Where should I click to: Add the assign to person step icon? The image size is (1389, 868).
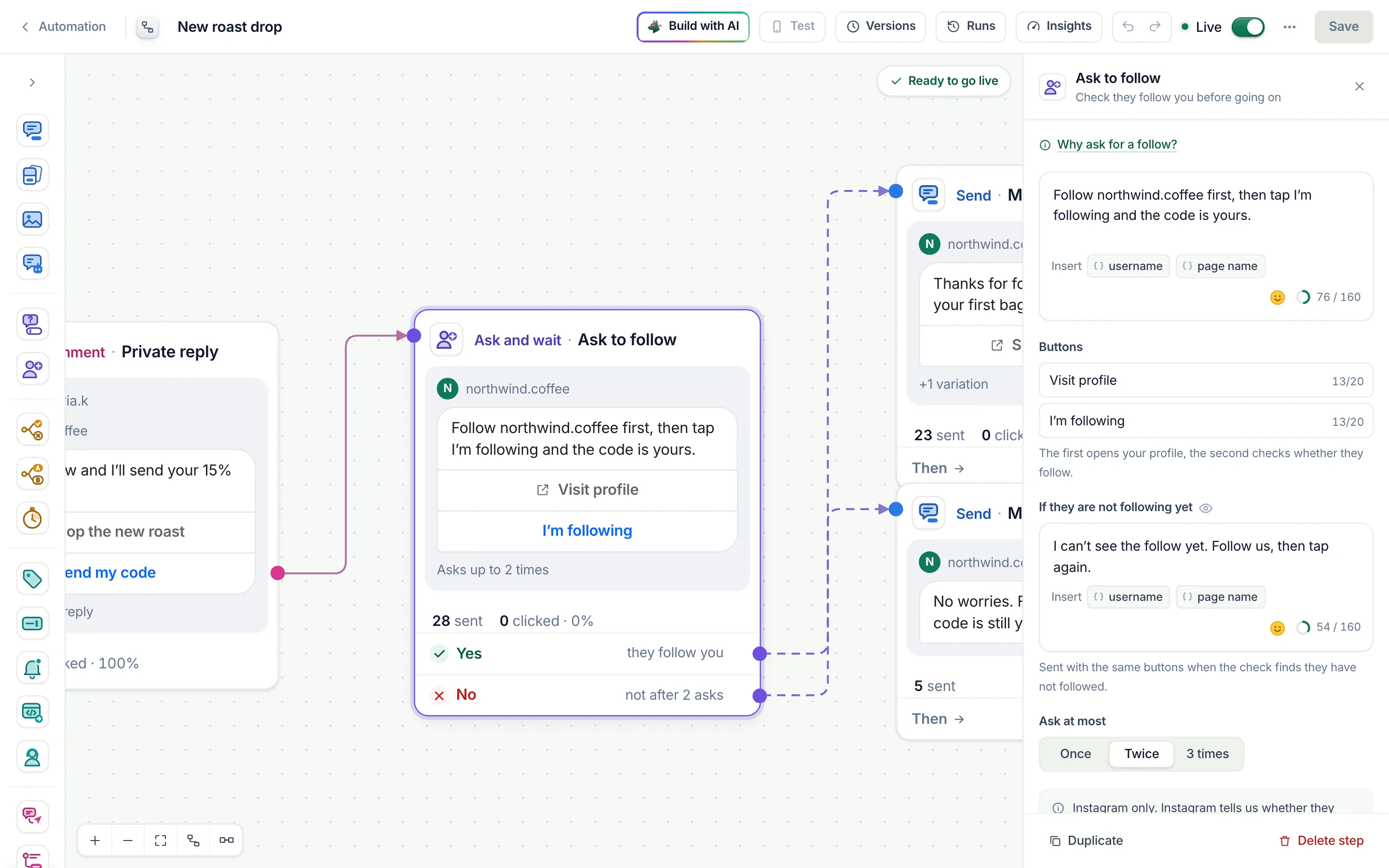coord(32,757)
